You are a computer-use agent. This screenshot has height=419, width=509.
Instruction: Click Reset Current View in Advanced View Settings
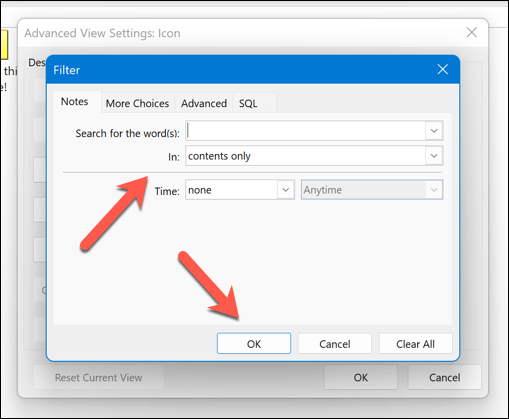(x=99, y=377)
